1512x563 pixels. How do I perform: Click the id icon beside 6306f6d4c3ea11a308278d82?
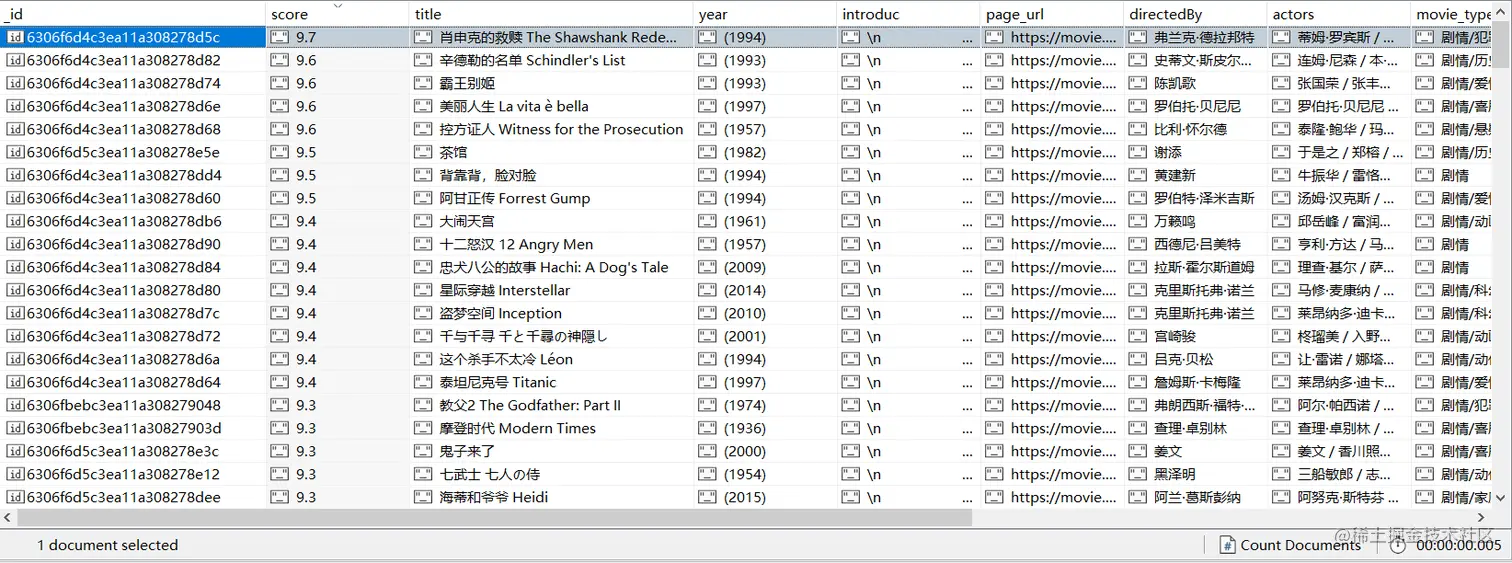[15, 60]
